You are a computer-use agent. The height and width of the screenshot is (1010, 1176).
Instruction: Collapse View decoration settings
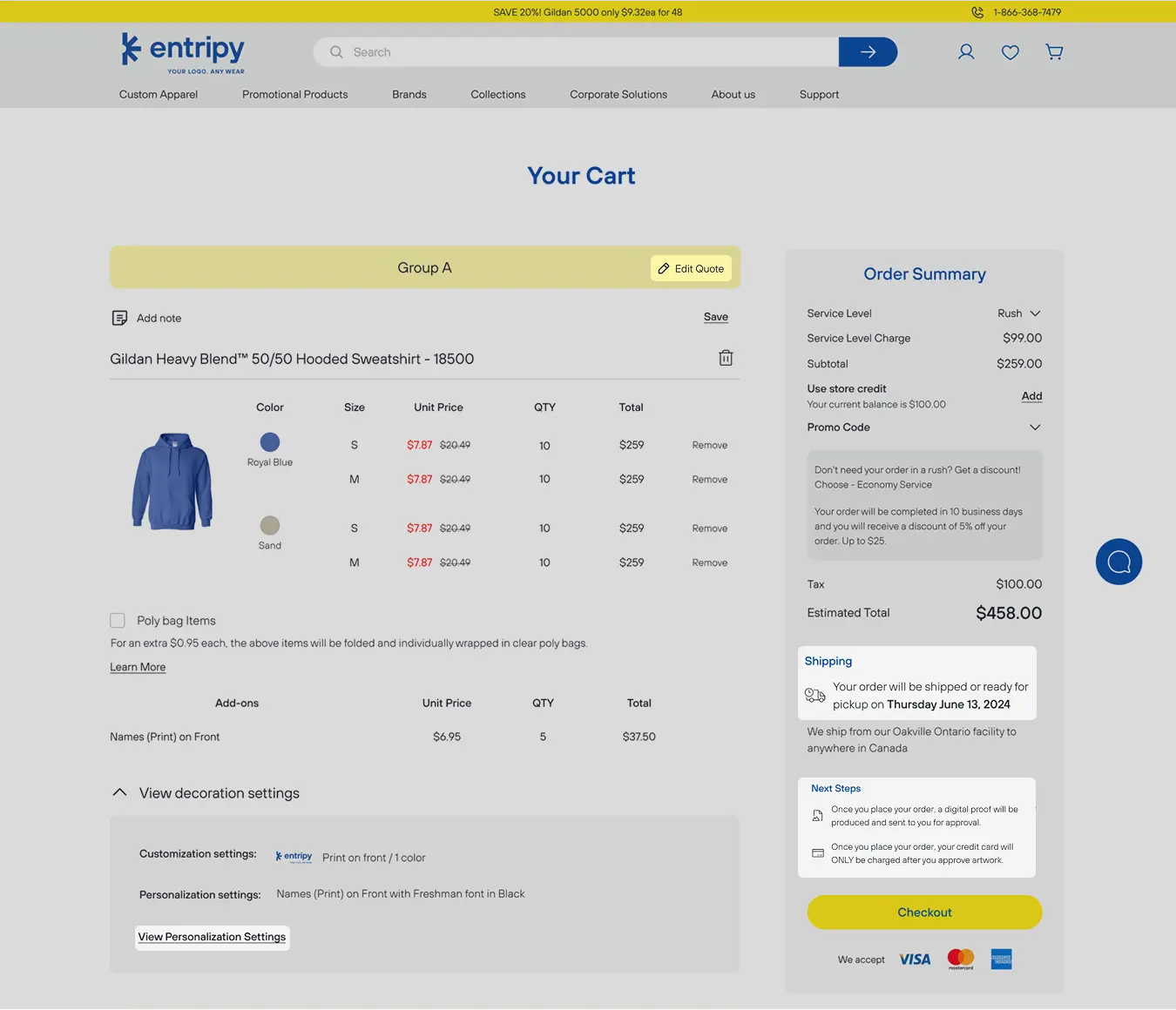120,793
